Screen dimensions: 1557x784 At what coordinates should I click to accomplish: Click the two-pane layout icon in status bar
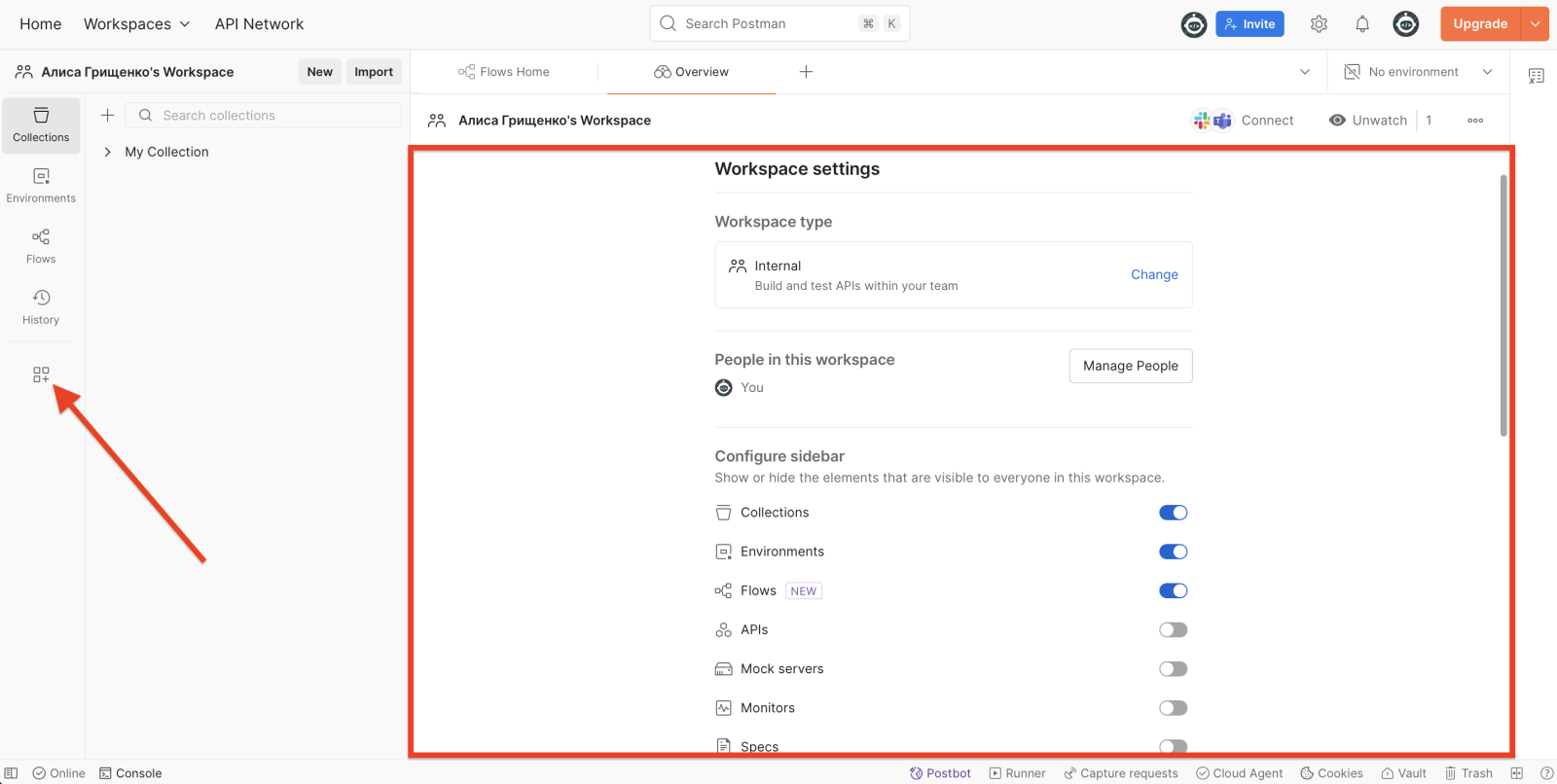click(x=1517, y=773)
